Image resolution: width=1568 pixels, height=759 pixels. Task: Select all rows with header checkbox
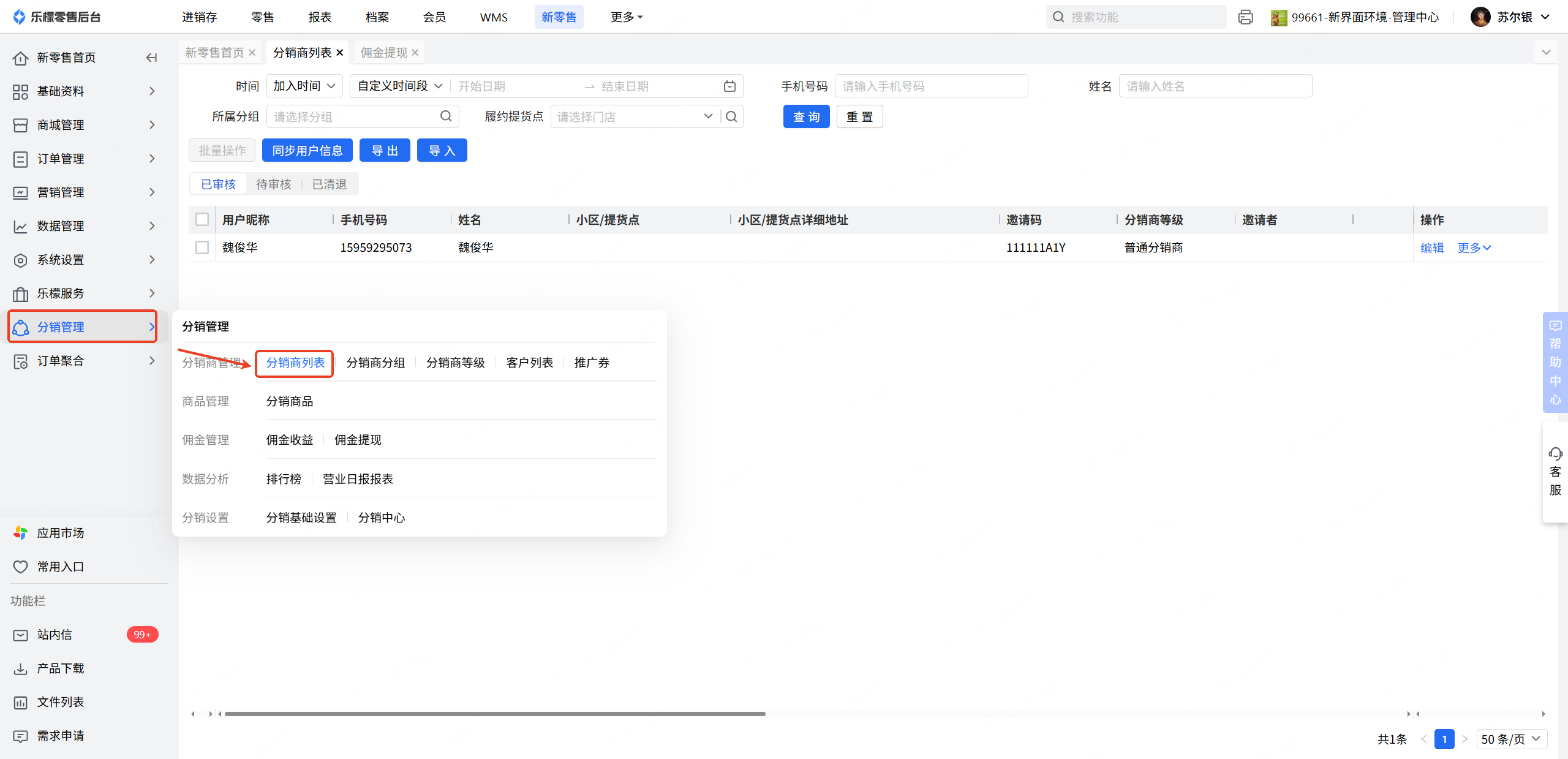pyautogui.click(x=202, y=219)
